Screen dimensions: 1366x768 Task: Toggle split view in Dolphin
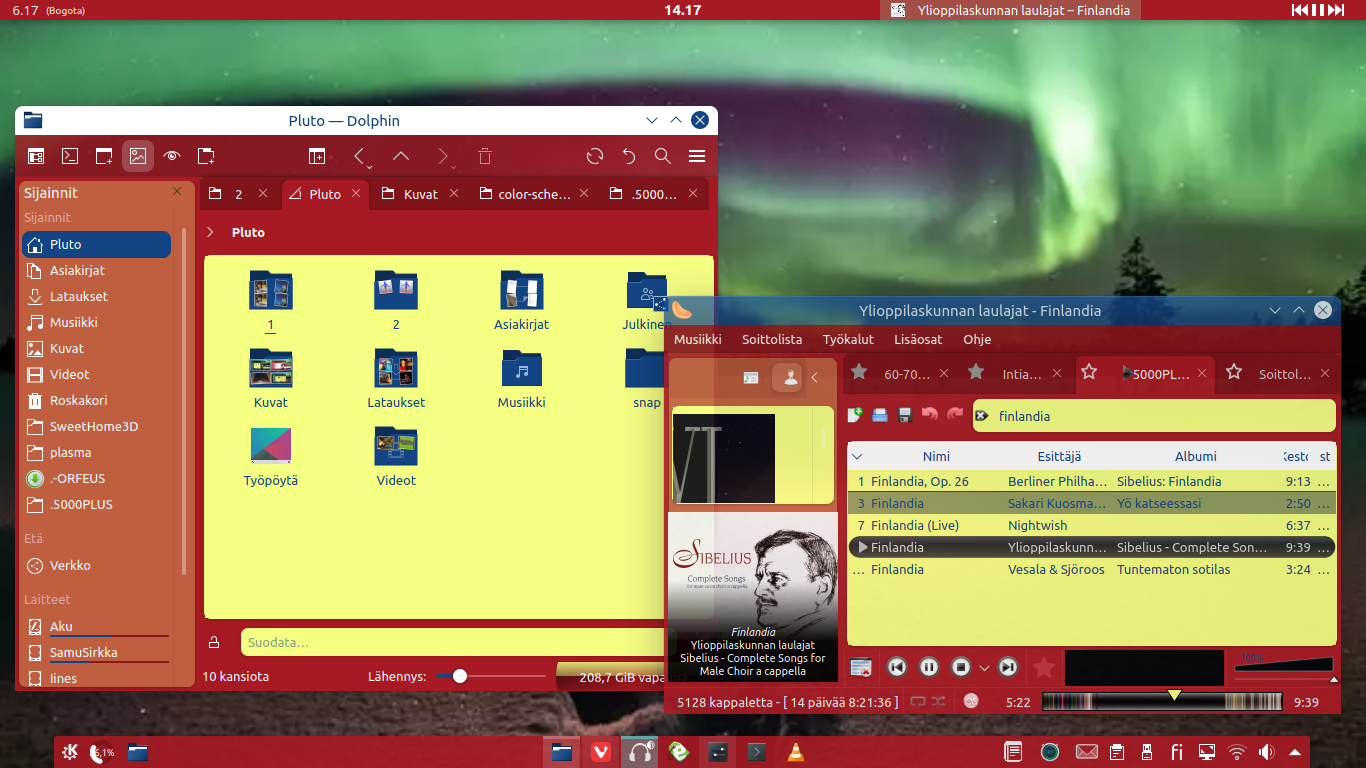point(316,156)
